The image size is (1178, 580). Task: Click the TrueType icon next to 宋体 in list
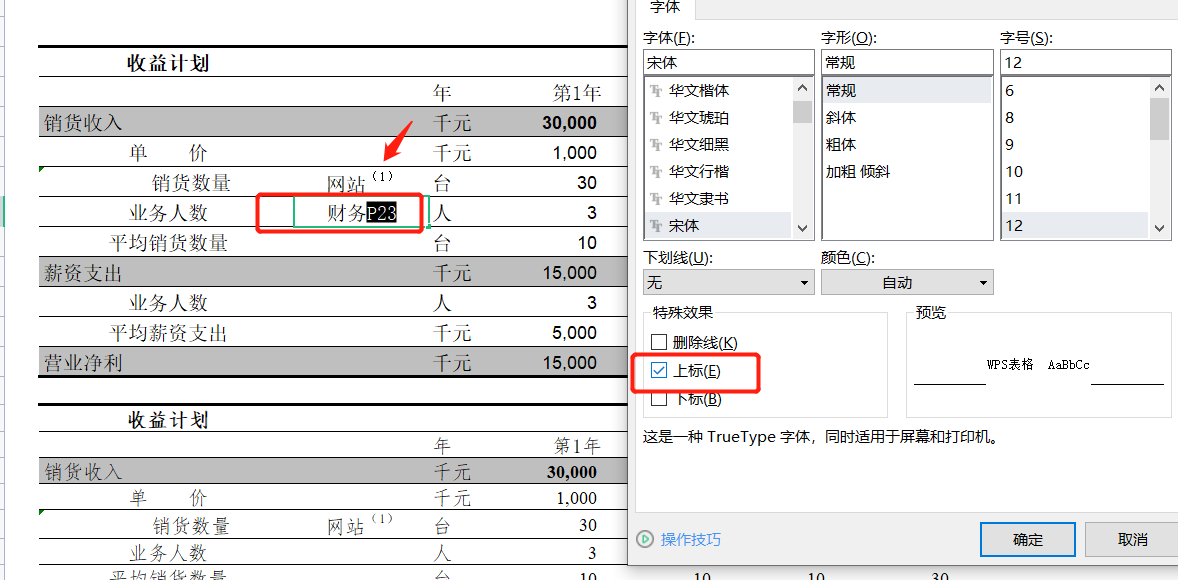[x=657, y=225]
